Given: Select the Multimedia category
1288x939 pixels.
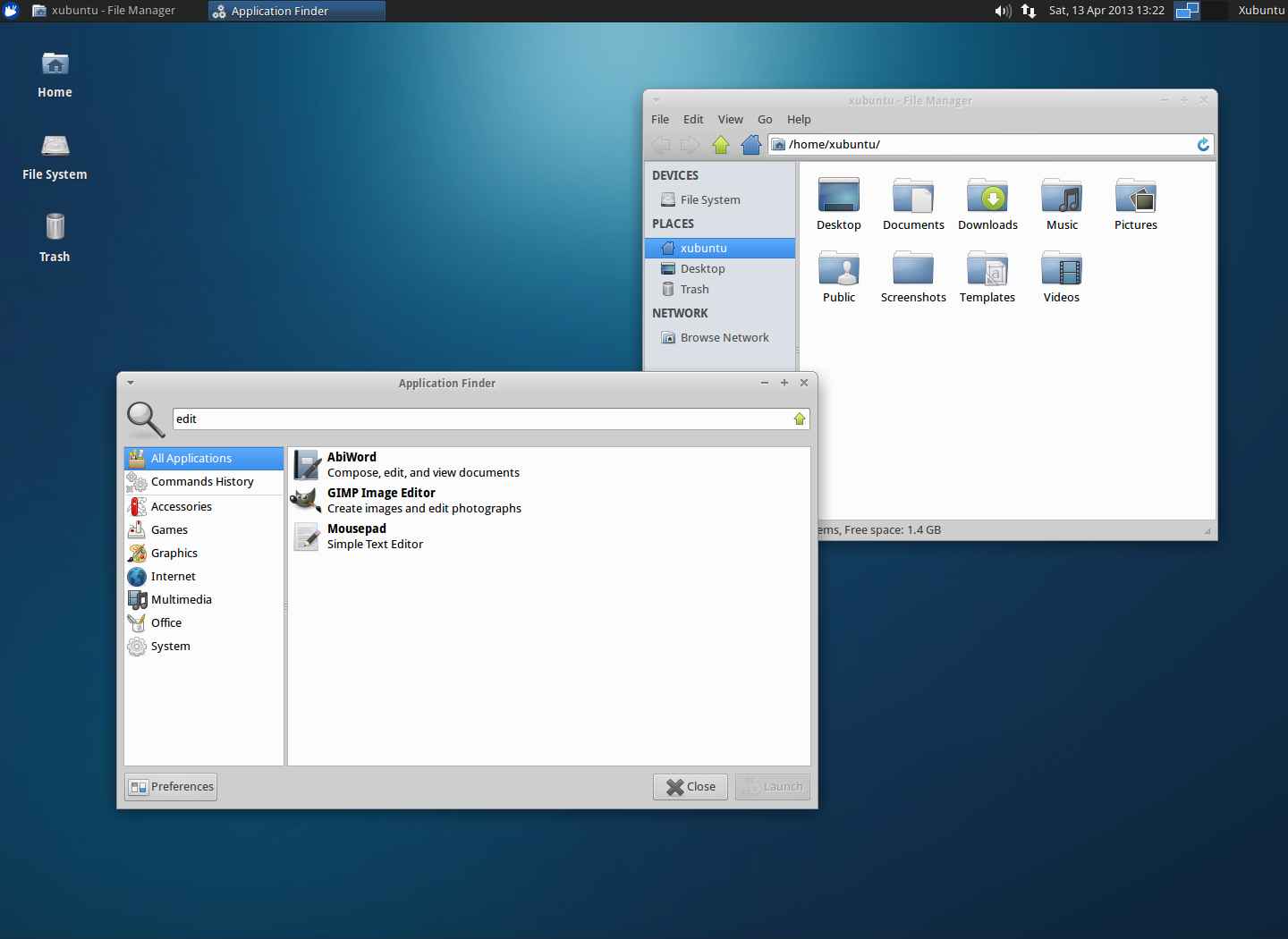Looking at the screenshot, I should (182, 599).
